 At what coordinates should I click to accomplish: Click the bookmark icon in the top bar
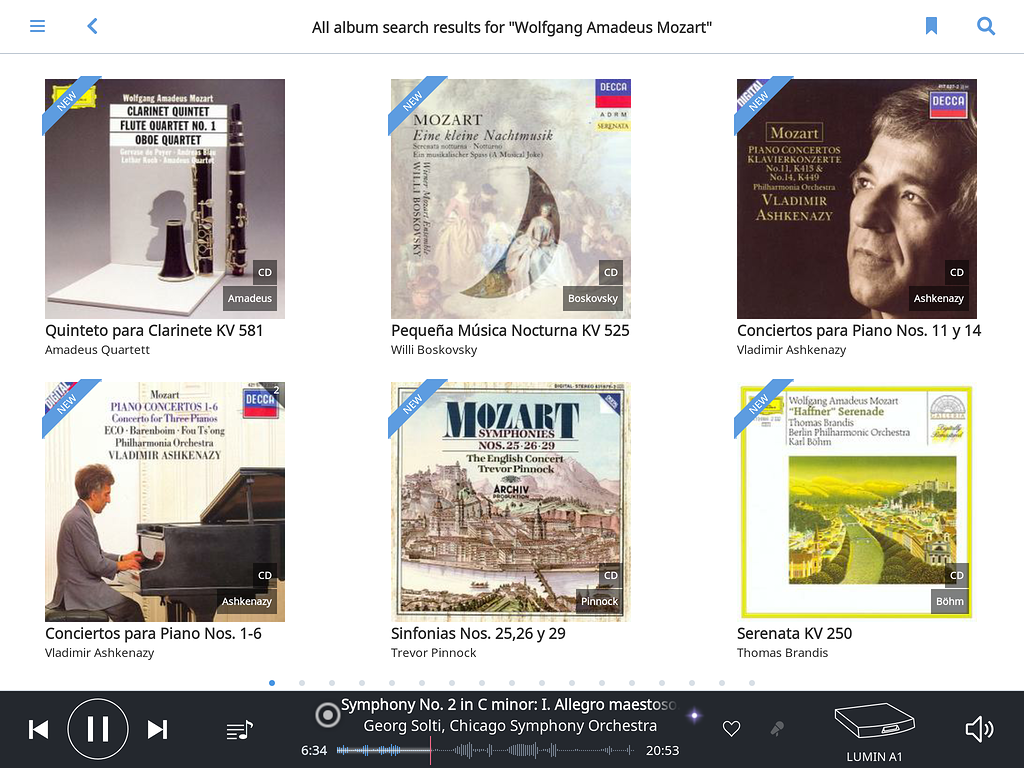pyautogui.click(x=931, y=26)
